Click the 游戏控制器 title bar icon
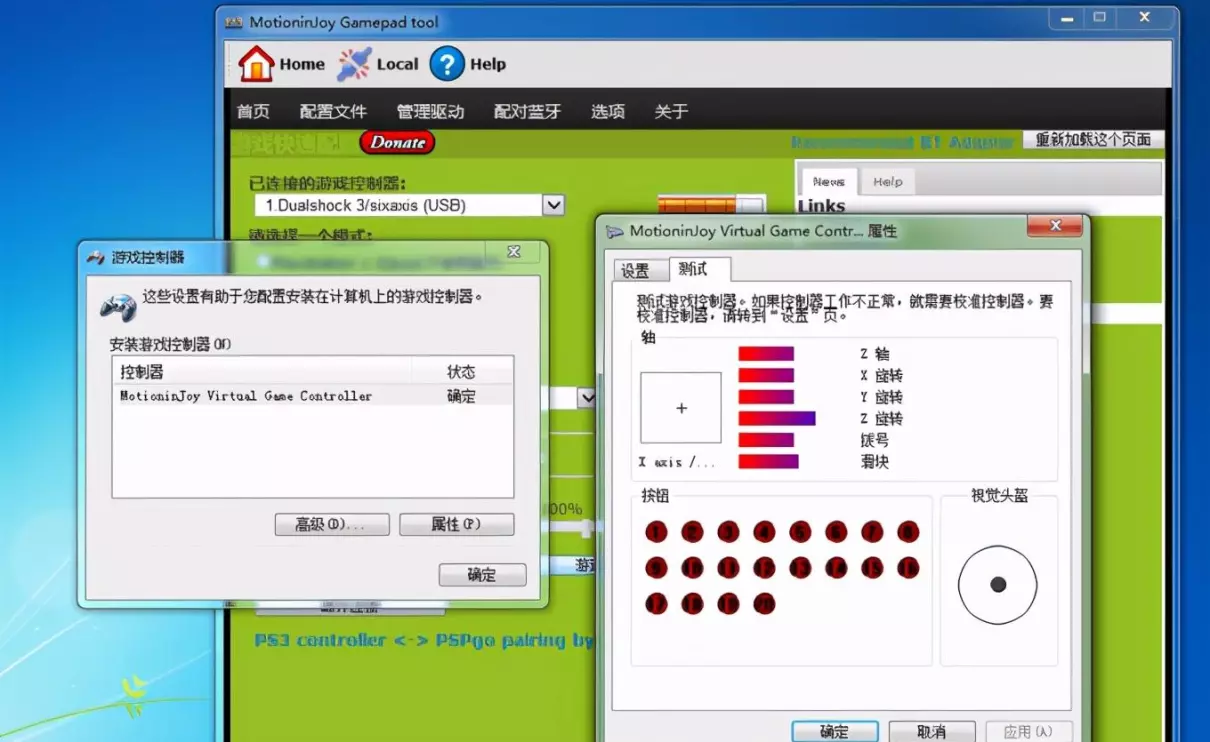Screen dimensions: 1210x742 (96, 257)
